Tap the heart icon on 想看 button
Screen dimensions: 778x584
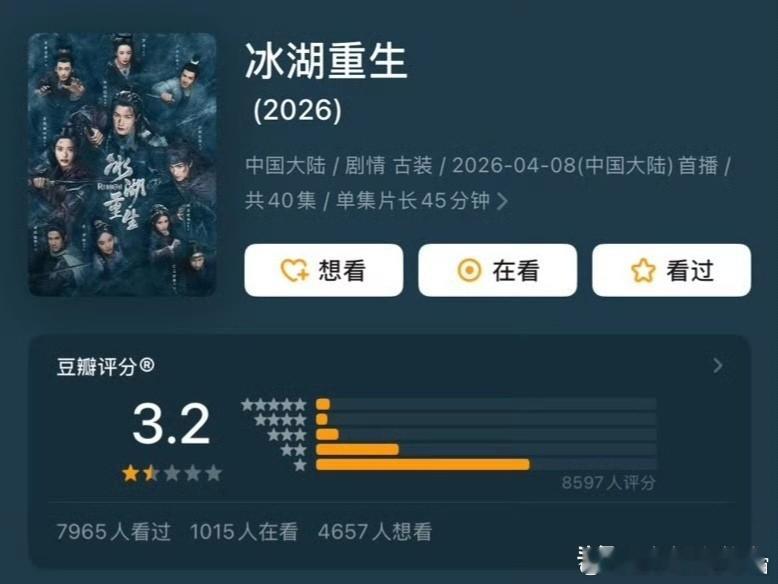[x=294, y=270]
